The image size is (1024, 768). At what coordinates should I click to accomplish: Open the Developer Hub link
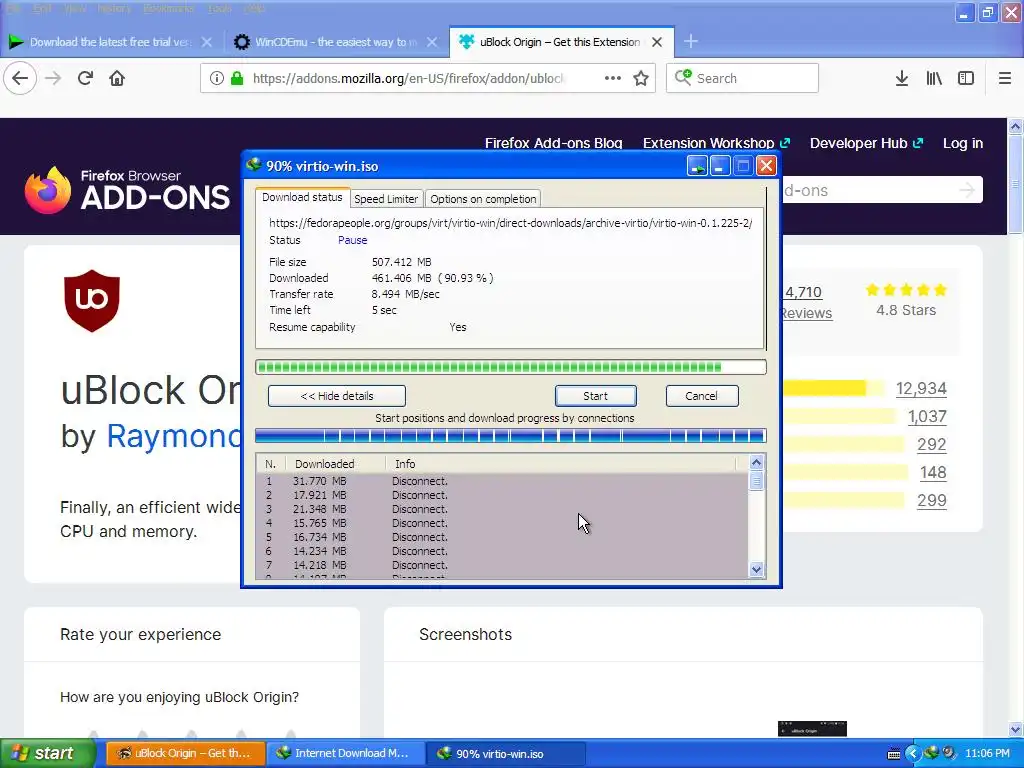click(866, 143)
